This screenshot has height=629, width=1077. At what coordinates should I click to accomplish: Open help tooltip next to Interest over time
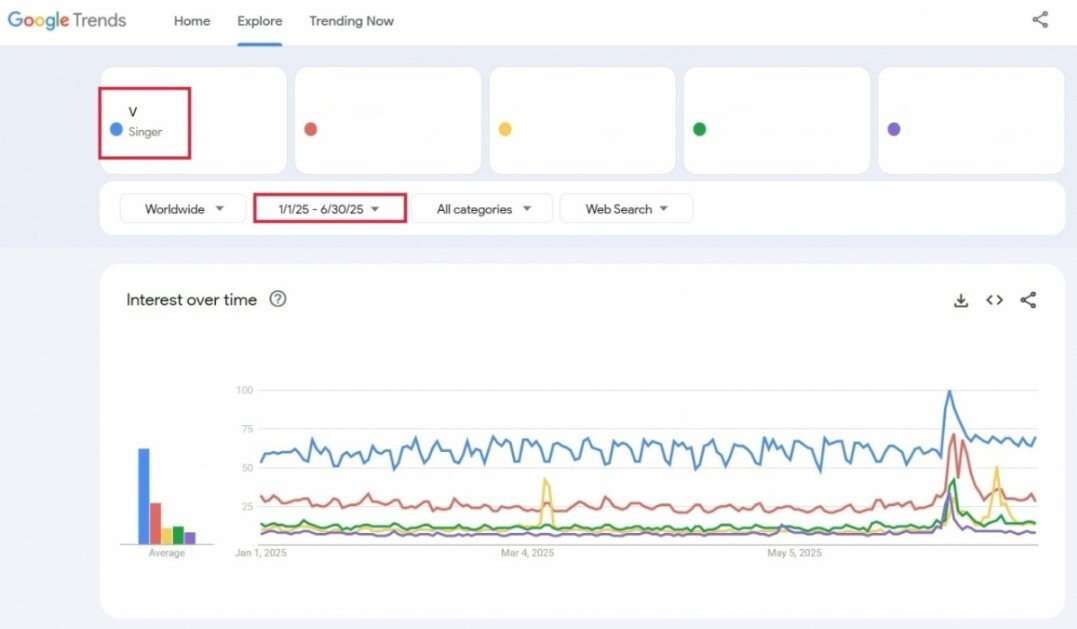tap(277, 299)
